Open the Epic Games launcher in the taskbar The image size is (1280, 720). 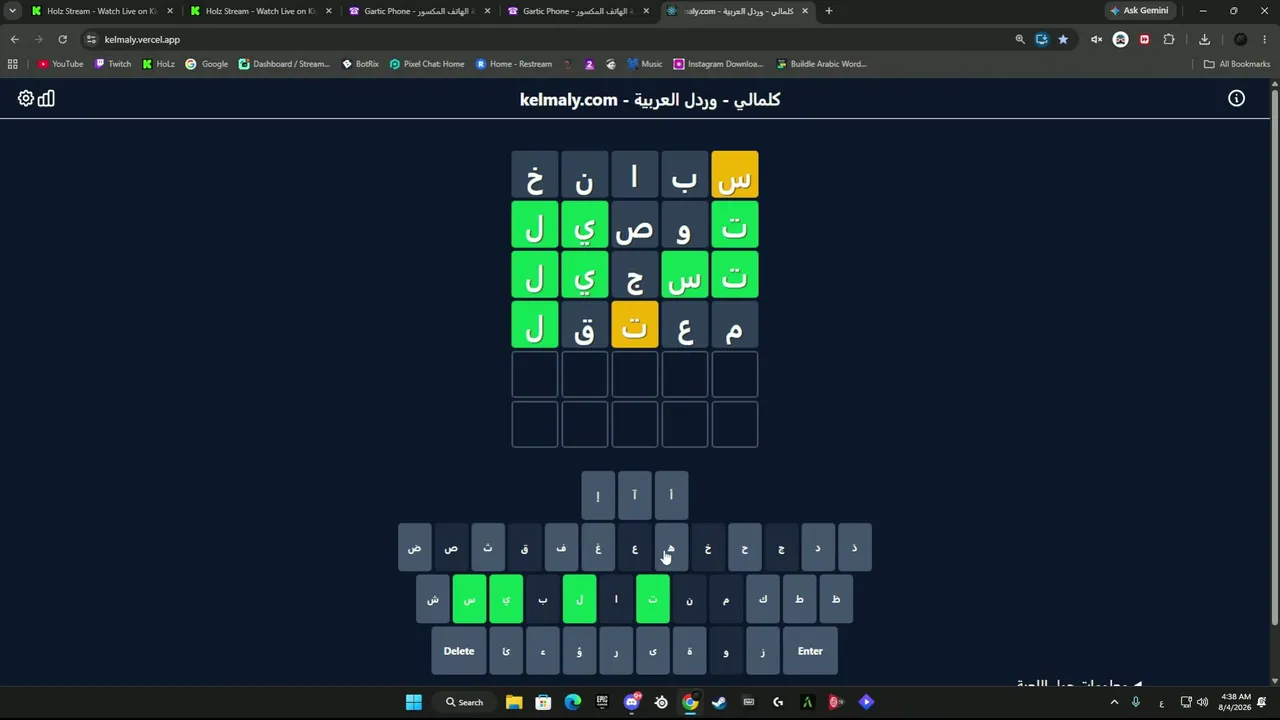602,702
